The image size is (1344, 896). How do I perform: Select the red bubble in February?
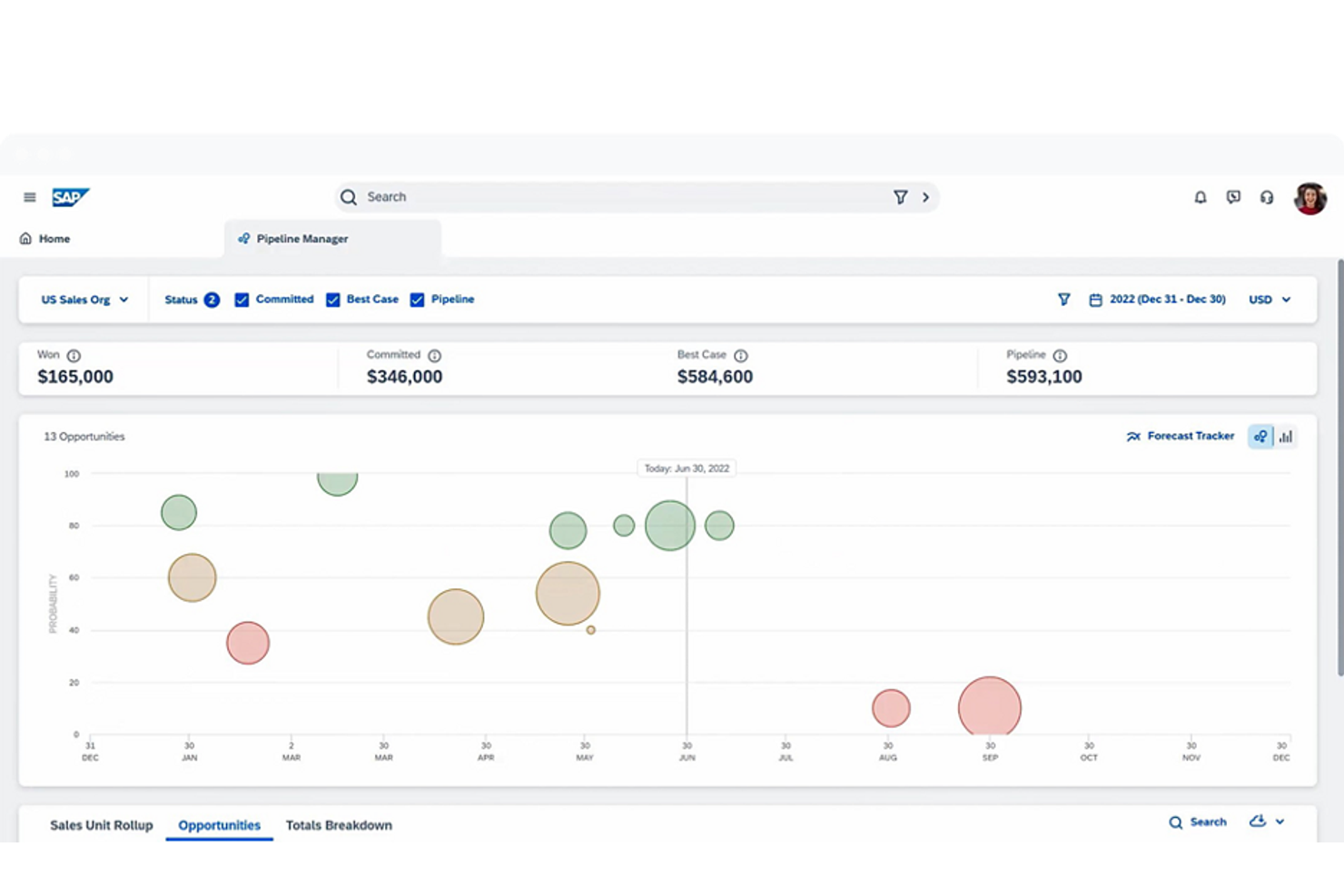pyautogui.click(x=248, y=643)
